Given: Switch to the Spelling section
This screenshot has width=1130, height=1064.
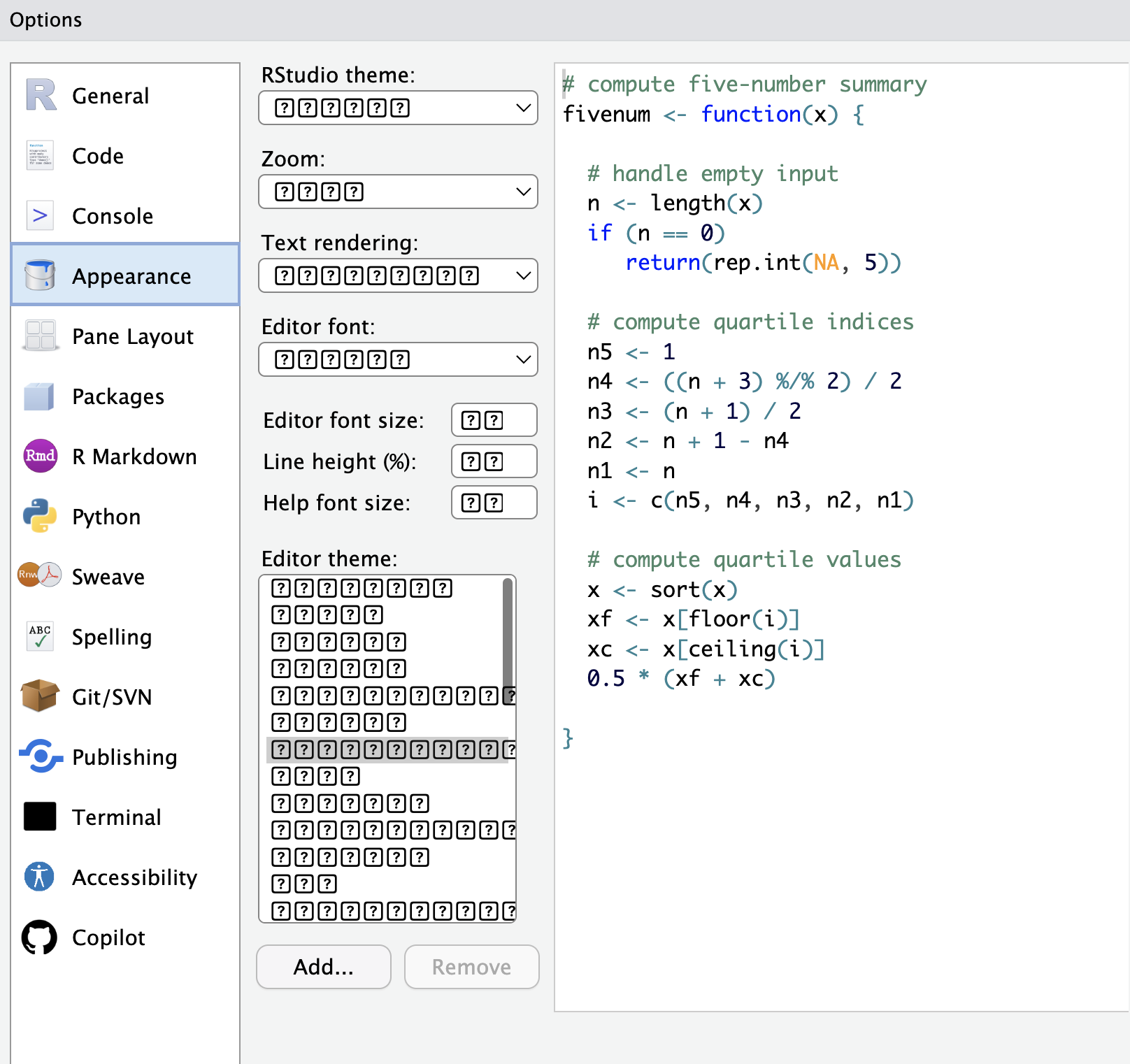Looking at the screenshot, I should [112, 637].
